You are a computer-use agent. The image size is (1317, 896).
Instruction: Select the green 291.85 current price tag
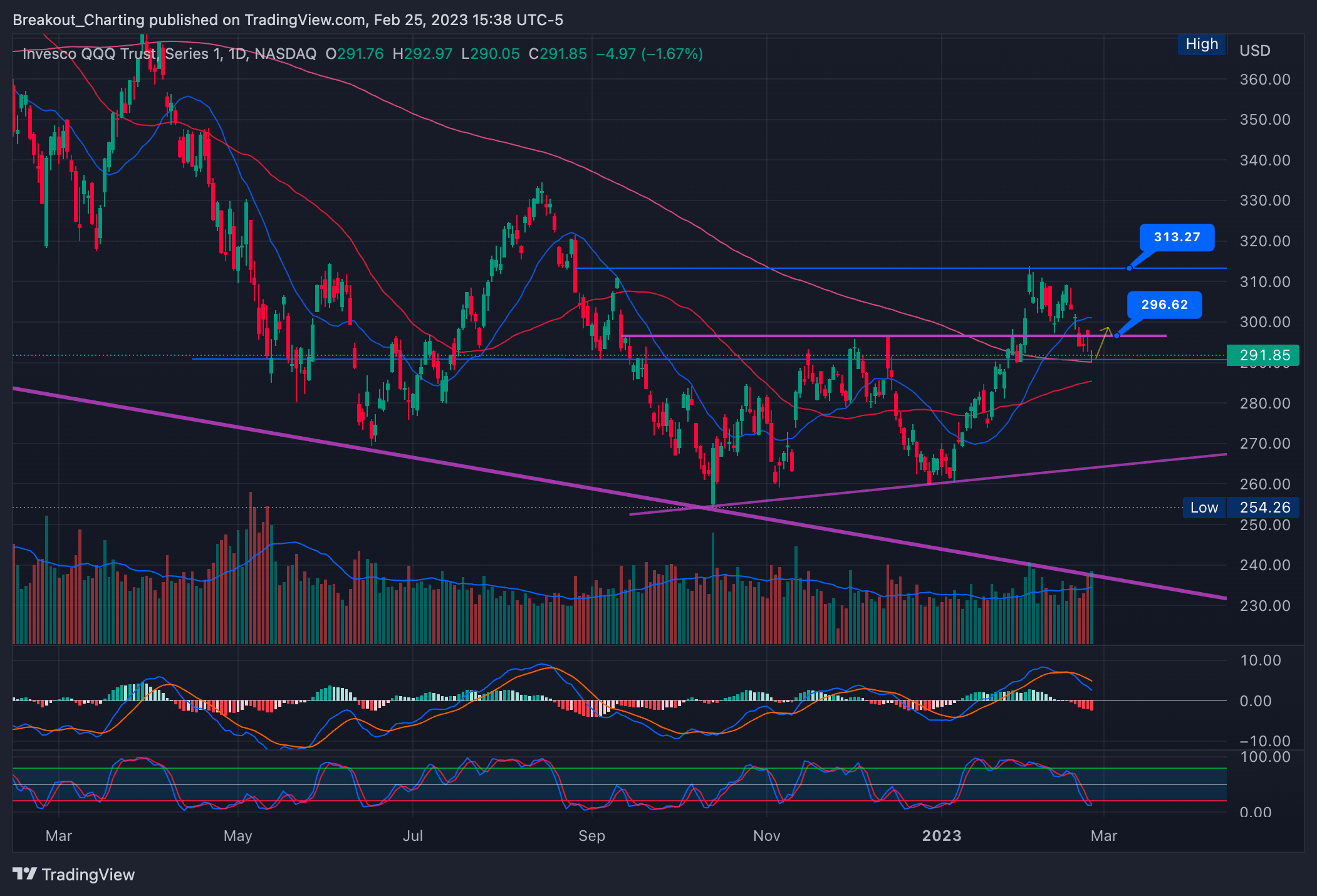click(x=1264, y=356)
